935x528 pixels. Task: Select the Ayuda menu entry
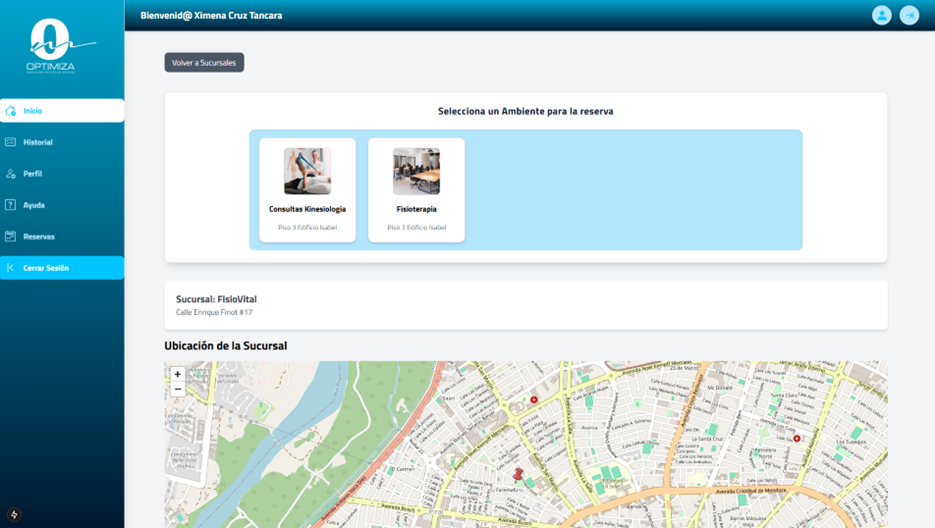coord(34,205)
